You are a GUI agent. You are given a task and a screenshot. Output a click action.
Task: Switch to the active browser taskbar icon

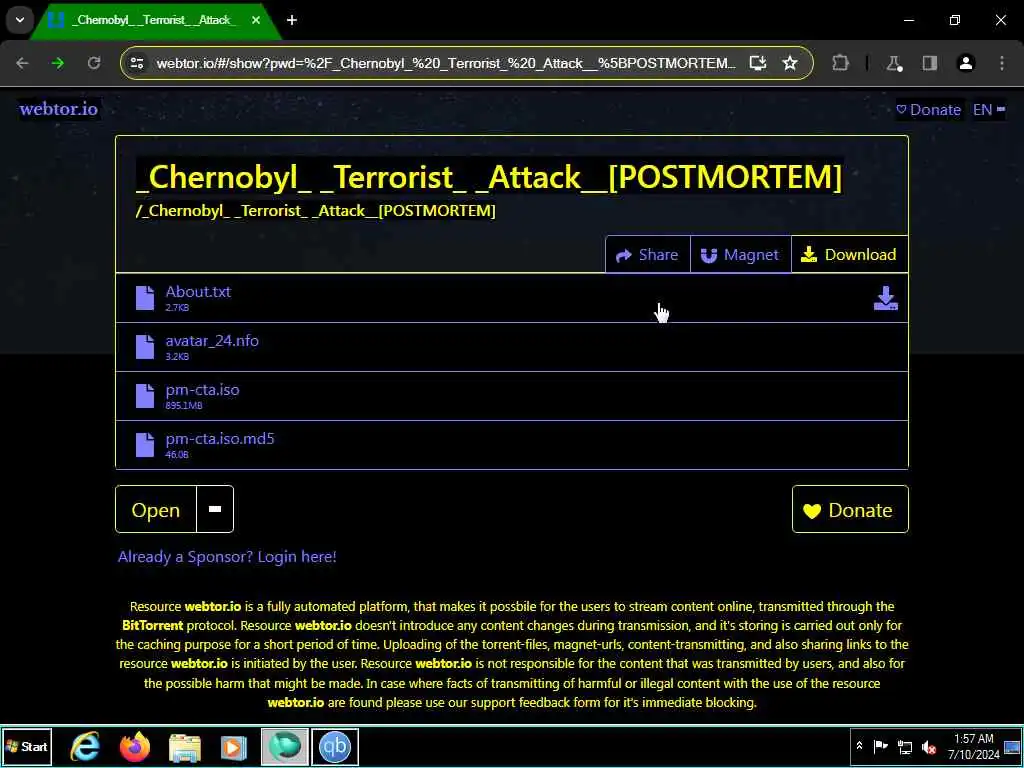[285, 746]
